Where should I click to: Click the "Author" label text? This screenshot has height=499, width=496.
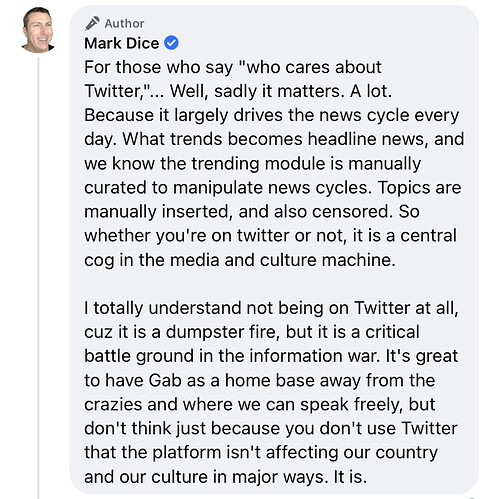124,24
